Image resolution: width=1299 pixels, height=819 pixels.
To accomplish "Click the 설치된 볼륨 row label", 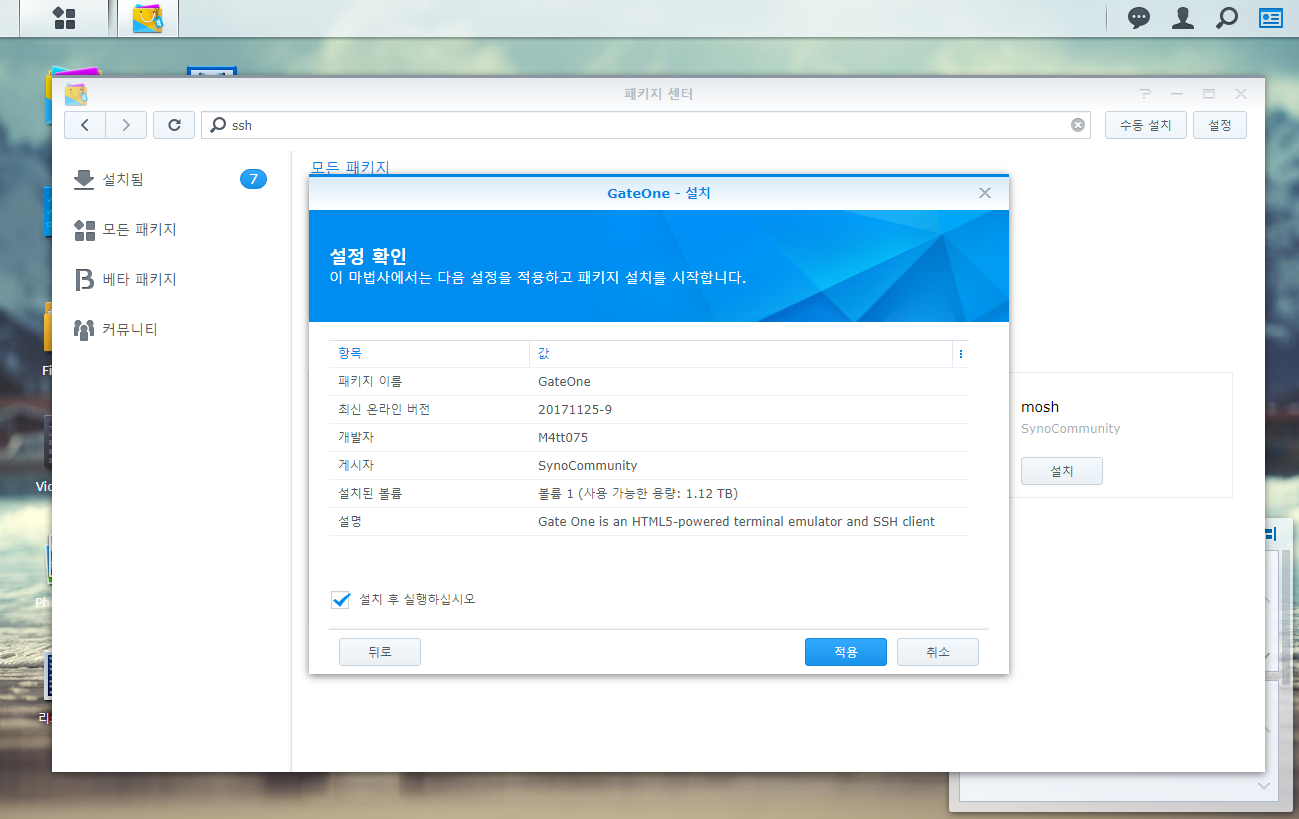I will click(370, 494).
